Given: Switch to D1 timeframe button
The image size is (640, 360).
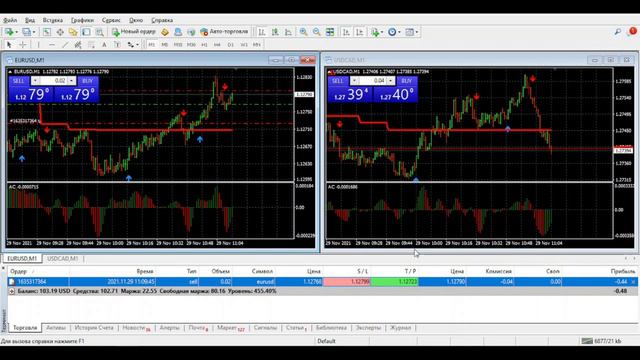Looking at the screenshot, I should pos(231,44).
